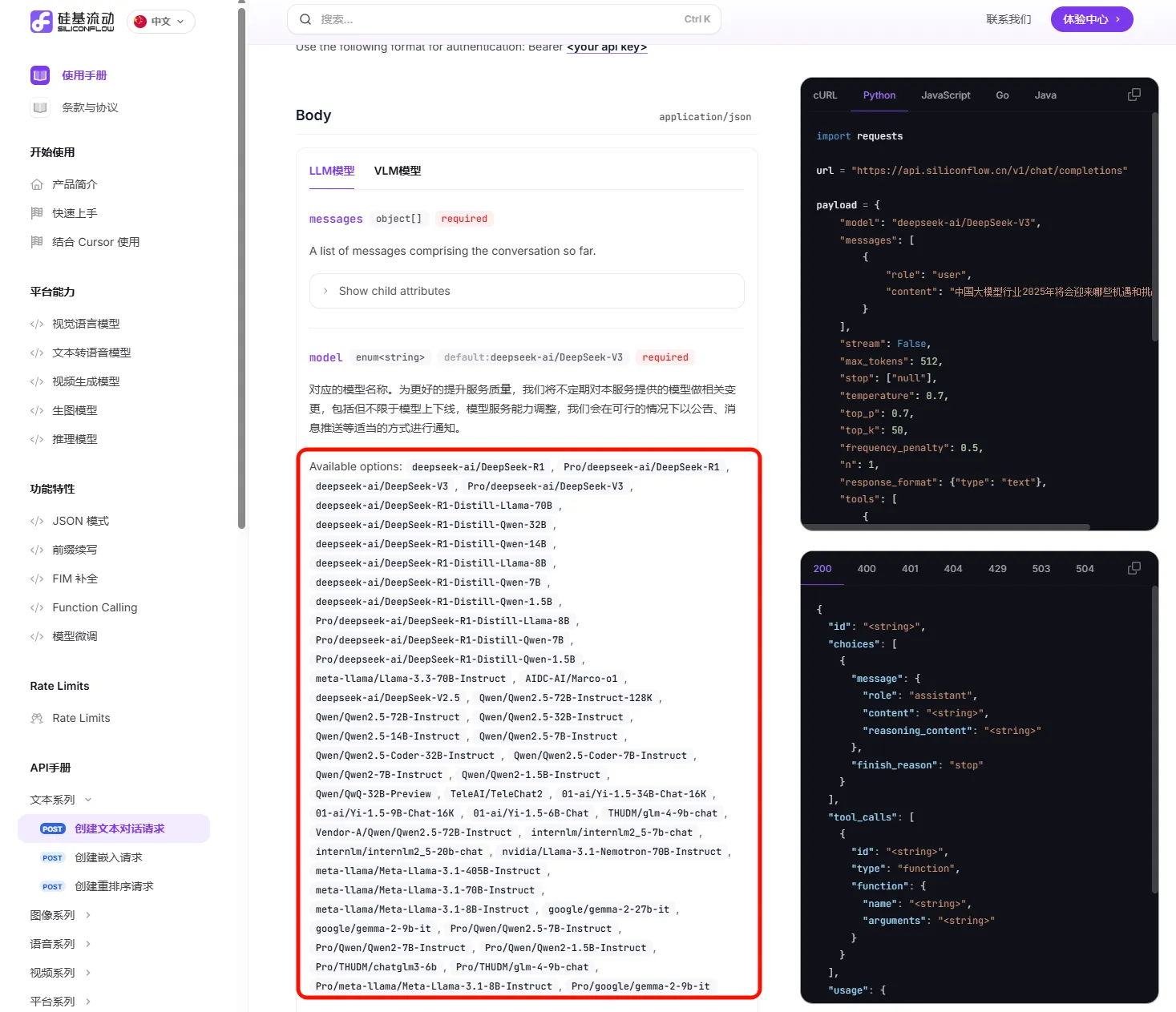1176x1012 pixels.
Task: Open the 联系我们 link
Action: tap(1008, 19)
